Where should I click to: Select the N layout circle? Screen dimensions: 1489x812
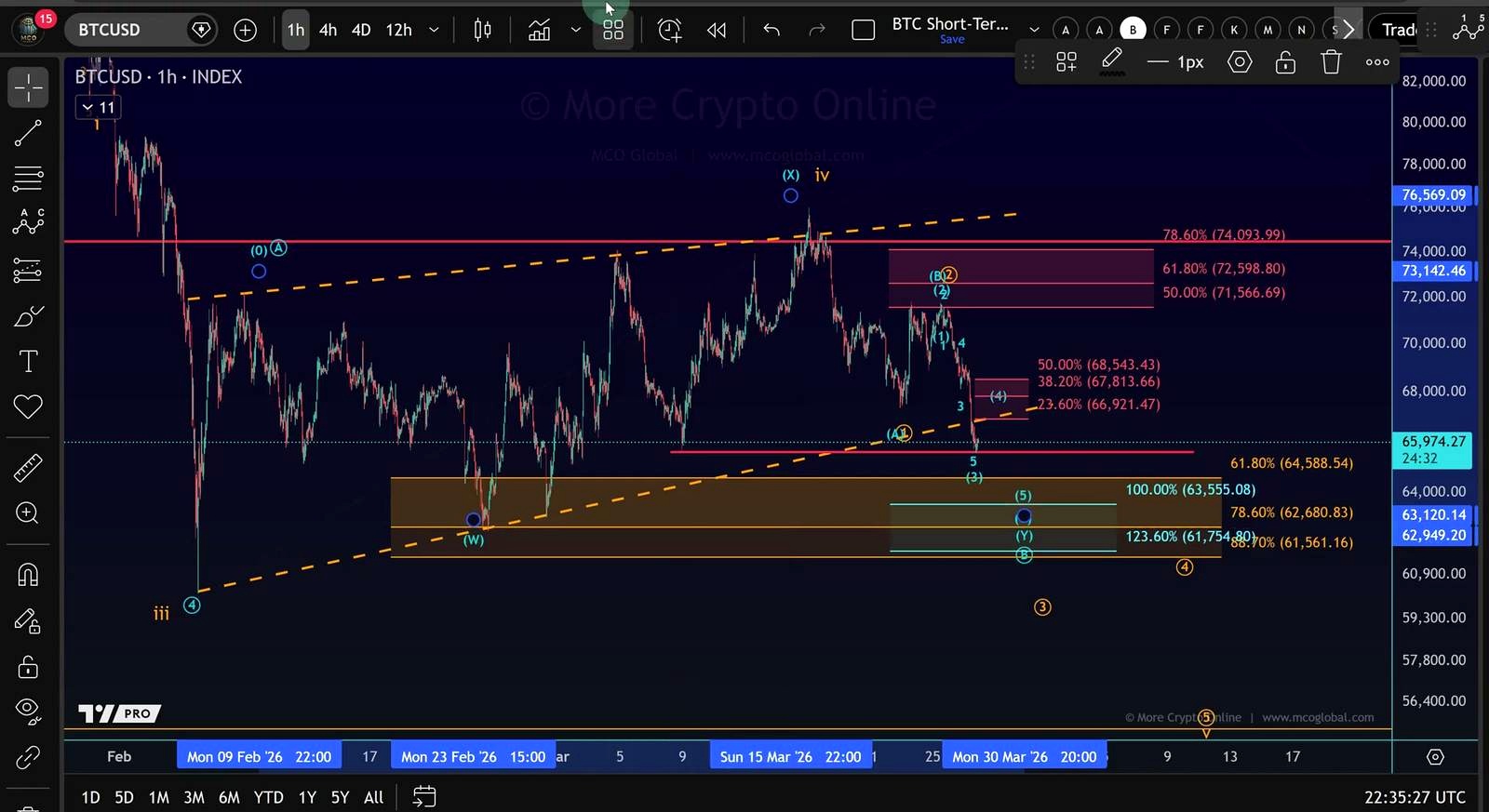click(1301, 30)
